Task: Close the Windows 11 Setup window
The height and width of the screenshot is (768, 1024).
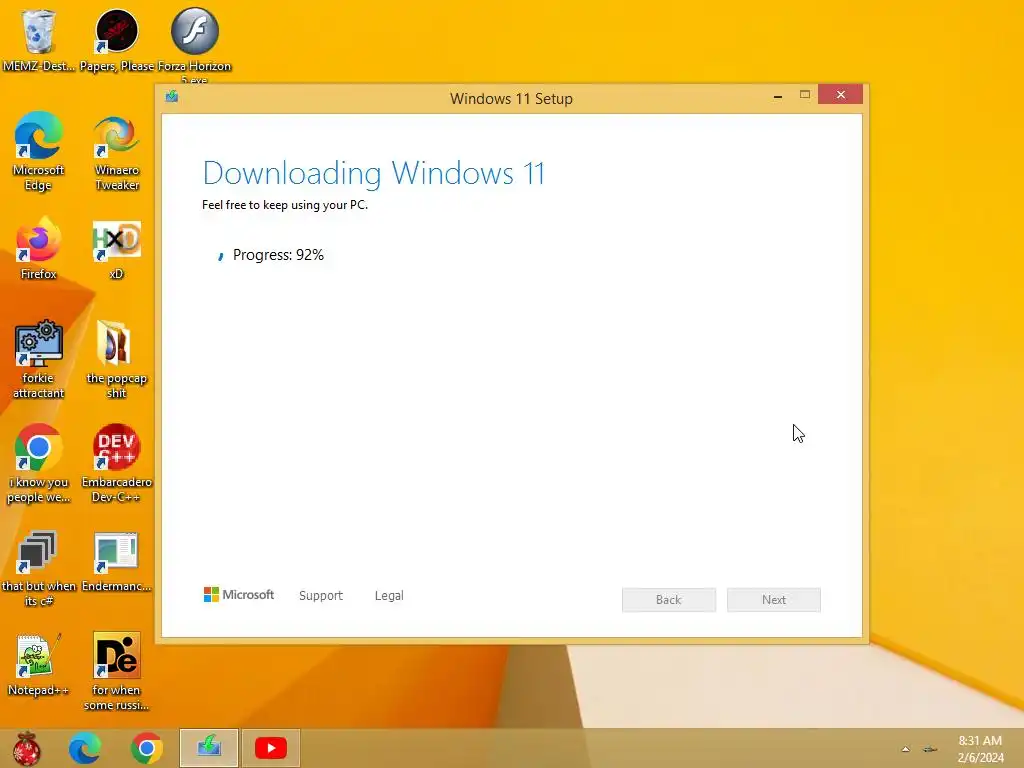Action: pos(840,95)
